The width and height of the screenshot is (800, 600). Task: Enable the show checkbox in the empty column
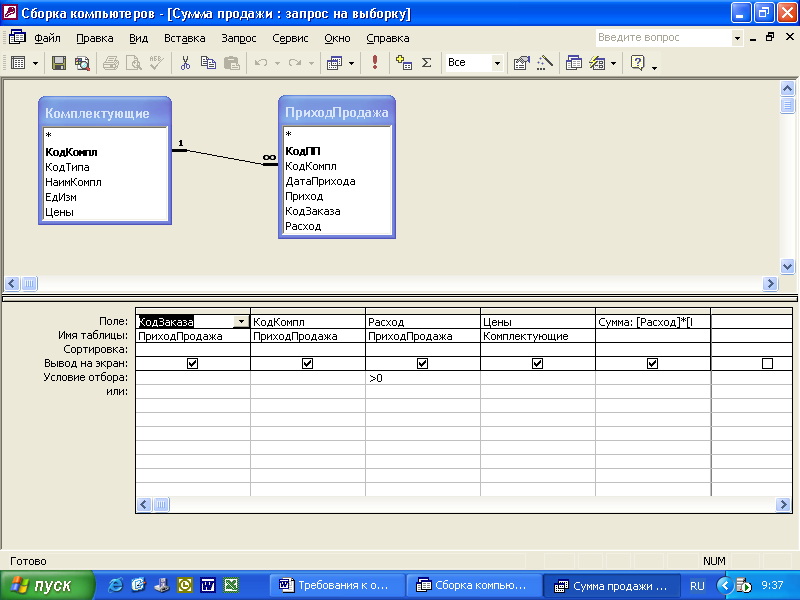tap(767, 364)
